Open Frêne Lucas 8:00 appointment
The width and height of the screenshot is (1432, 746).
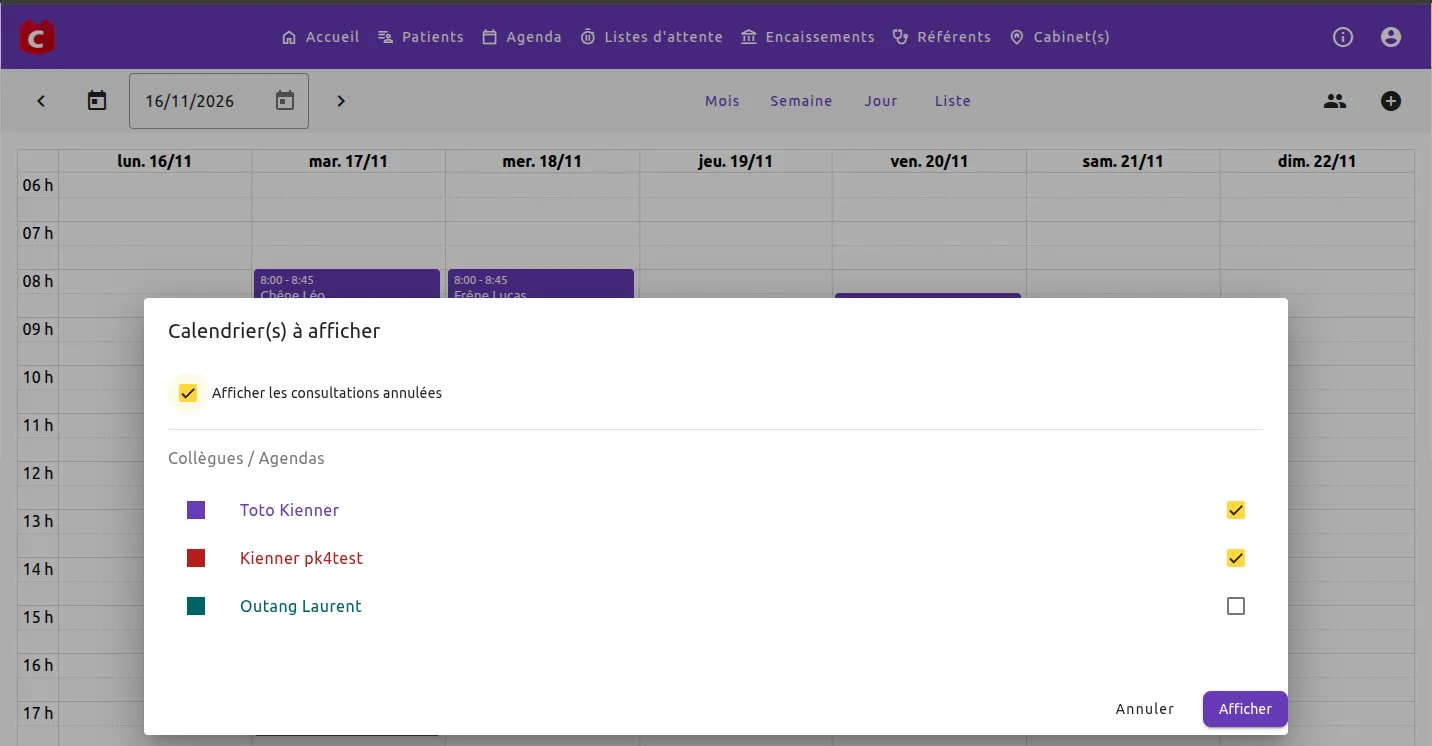[x=541, y=284]
